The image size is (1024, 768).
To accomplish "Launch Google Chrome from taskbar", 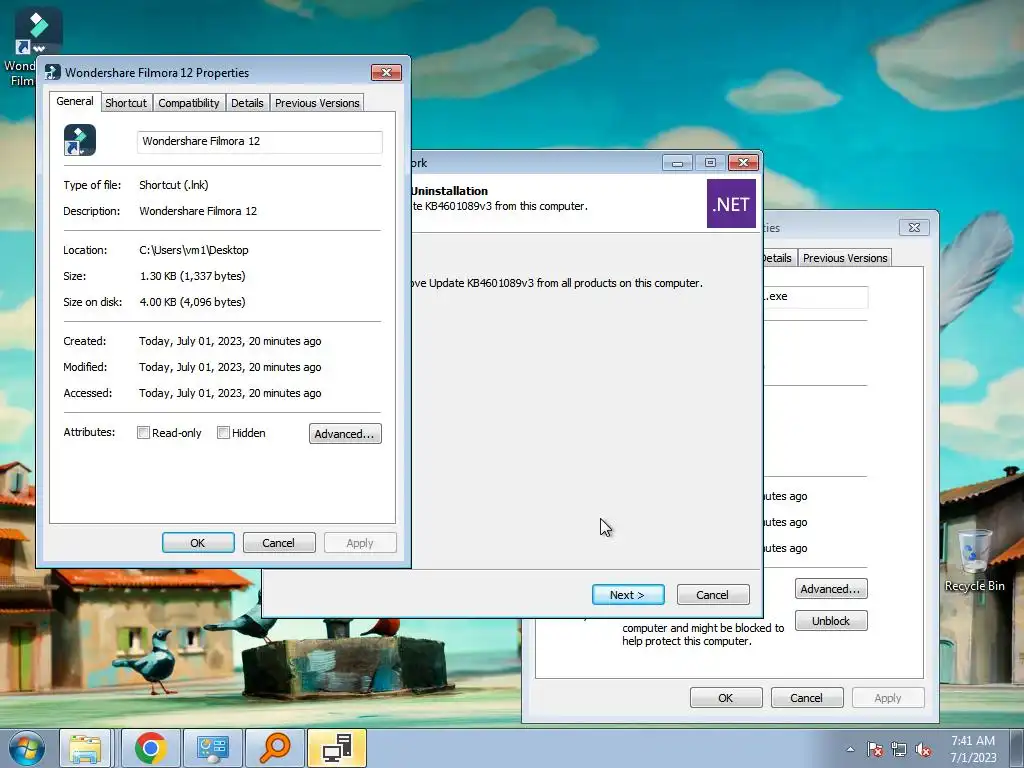I will click(151, 748).
